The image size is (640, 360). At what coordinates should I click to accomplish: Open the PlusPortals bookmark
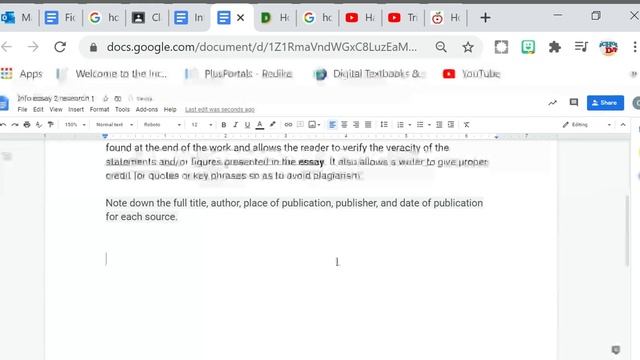(239, 74)
